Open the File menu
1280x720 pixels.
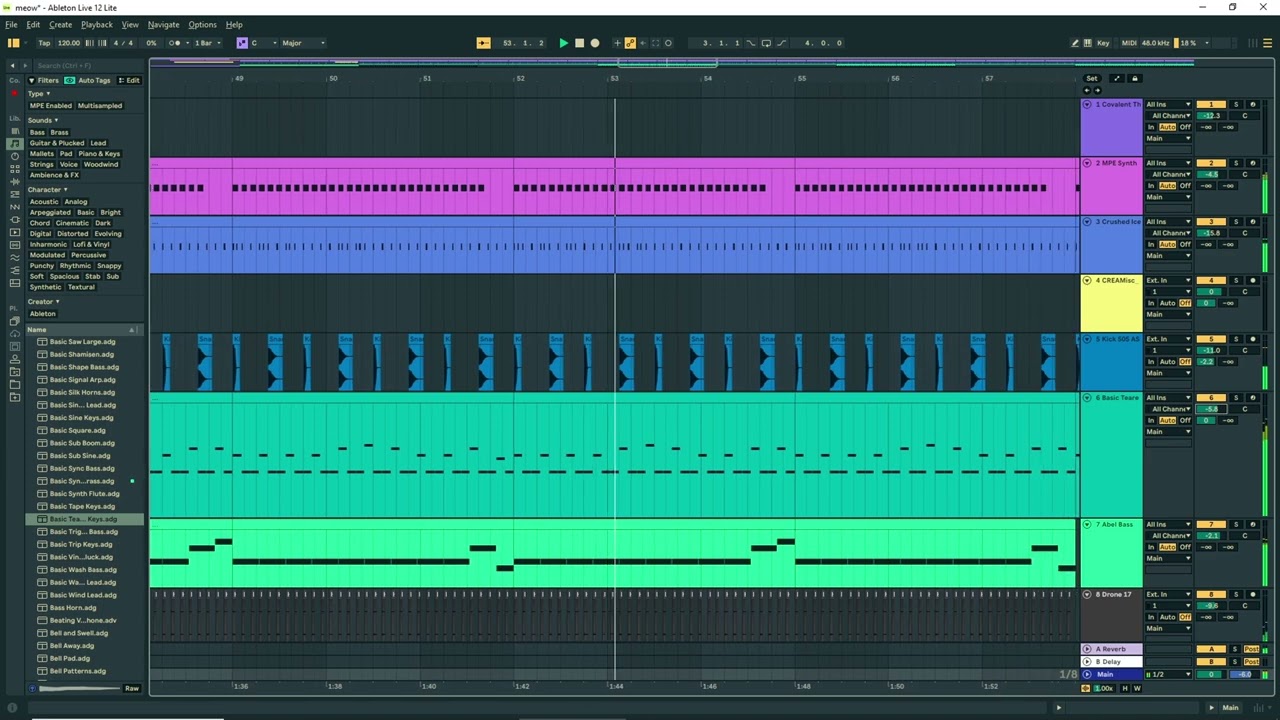point(11,24)
